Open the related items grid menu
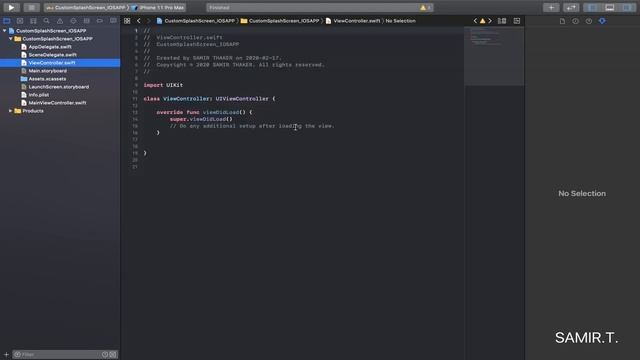The width and height of the screenshot is (640, 360). (x=127, y=21)
